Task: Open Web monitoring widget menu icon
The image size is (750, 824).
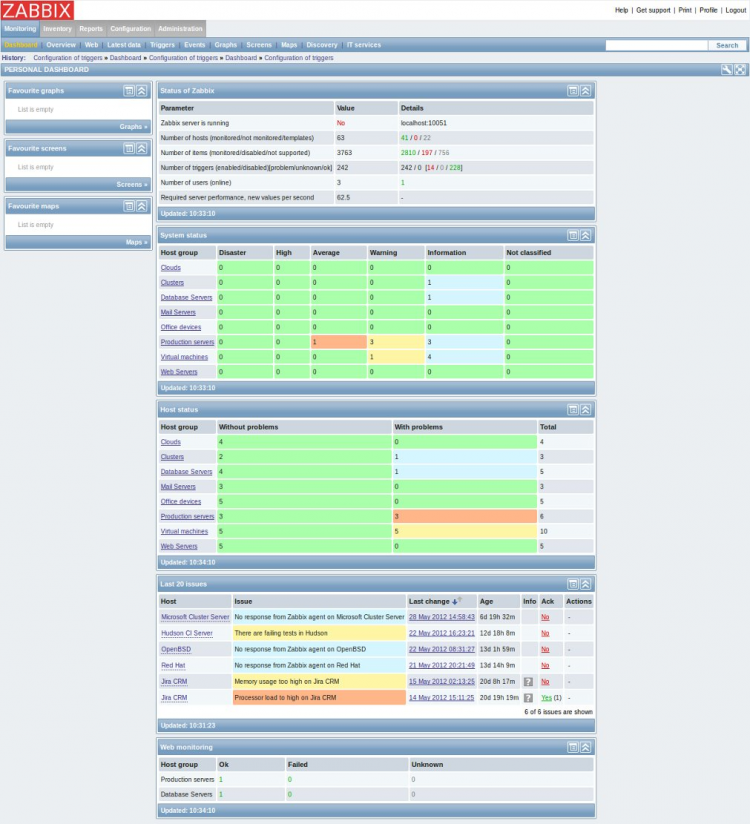Action: click(x=573, y=747)
